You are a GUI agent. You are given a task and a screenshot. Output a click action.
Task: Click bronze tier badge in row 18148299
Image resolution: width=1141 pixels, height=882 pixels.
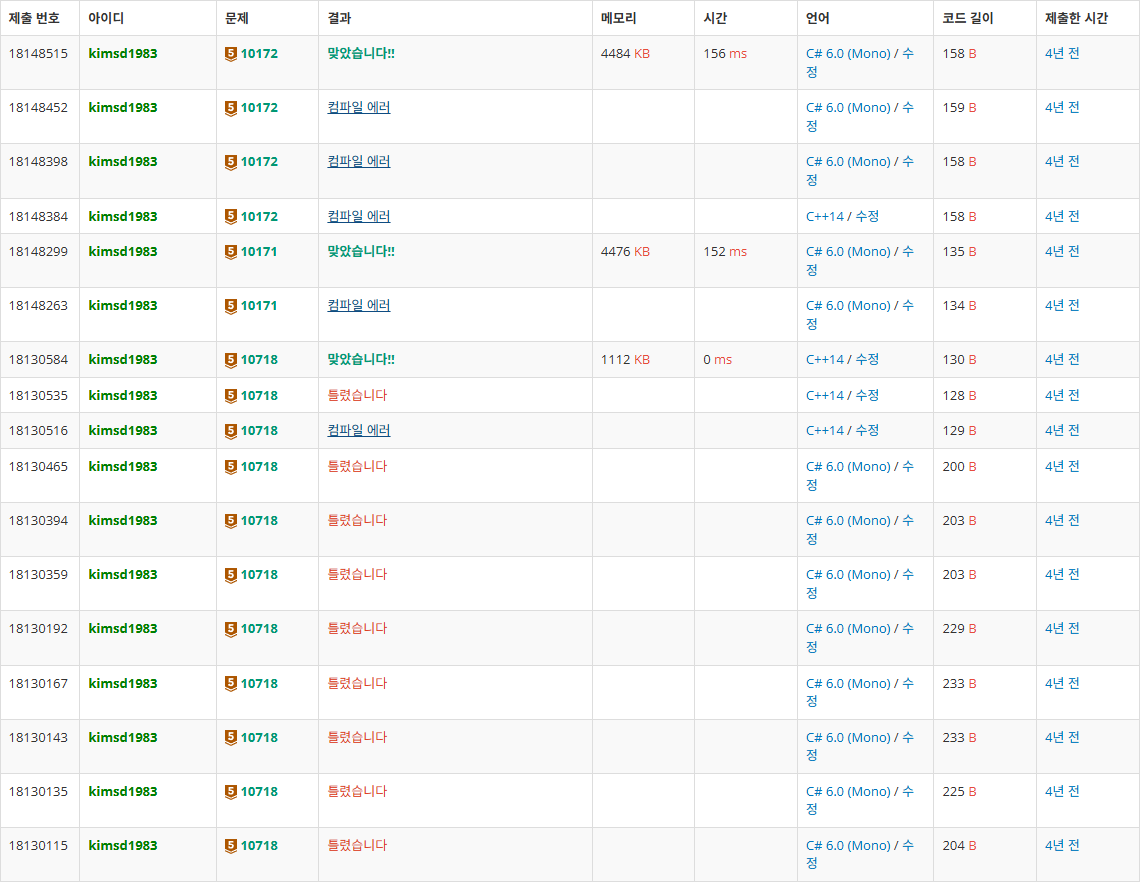pyautogui.click(x=231, y=252)
